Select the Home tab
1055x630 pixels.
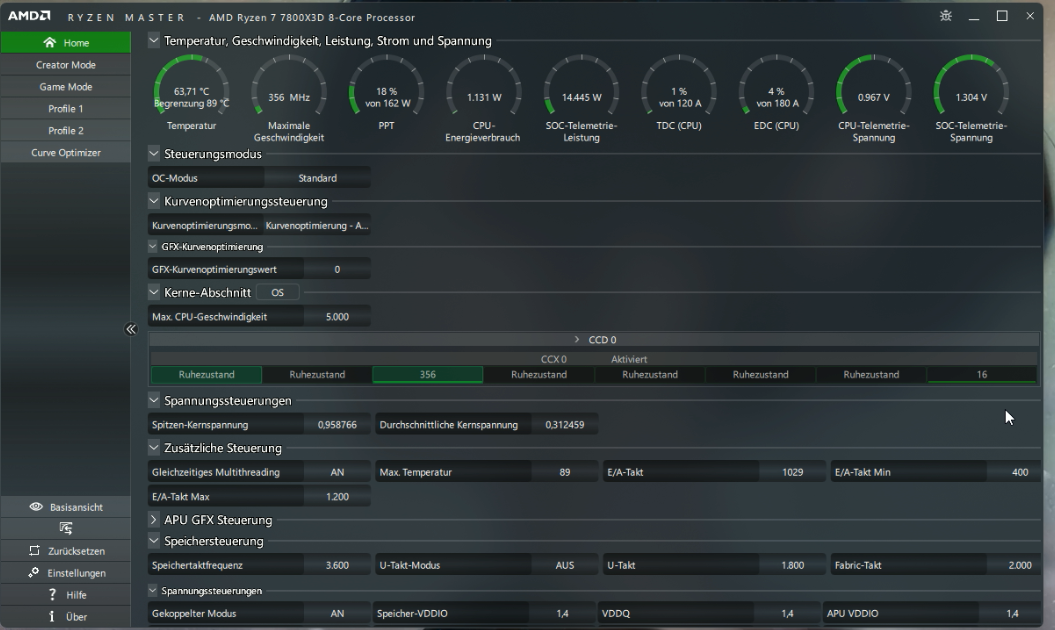[65, 42]
